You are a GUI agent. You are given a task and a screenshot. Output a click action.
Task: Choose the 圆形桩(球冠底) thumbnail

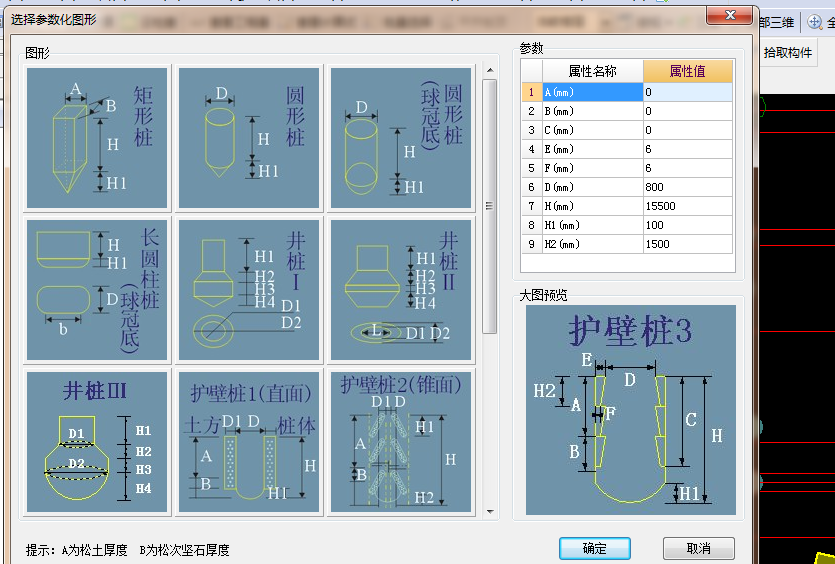pos(401,138)
